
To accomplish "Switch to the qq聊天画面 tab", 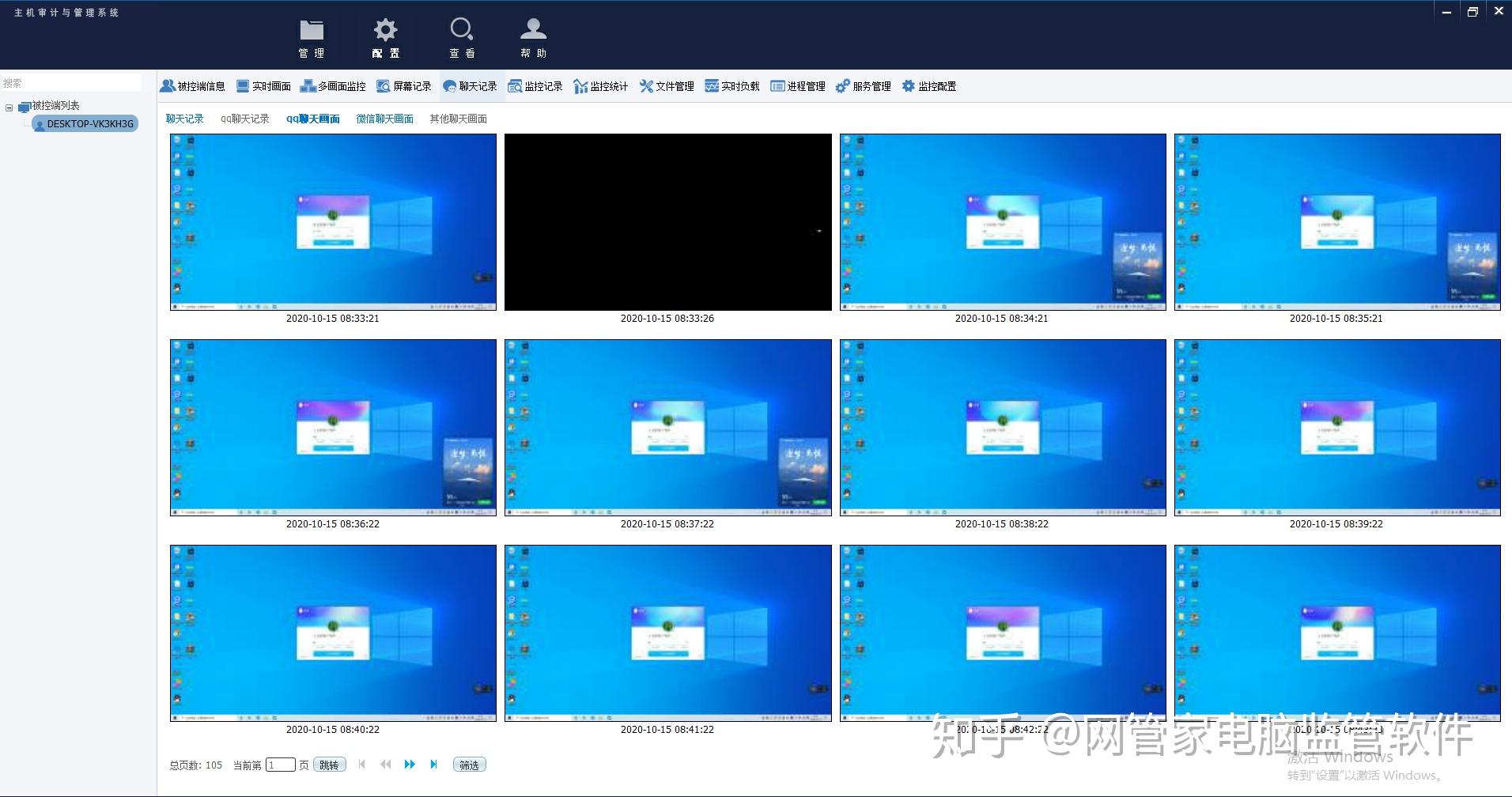I will tap(313, 119).
